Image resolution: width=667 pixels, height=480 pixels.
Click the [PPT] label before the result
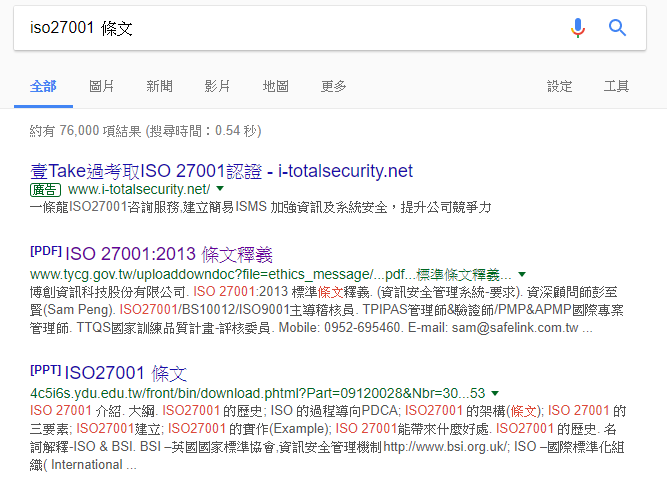46,369
